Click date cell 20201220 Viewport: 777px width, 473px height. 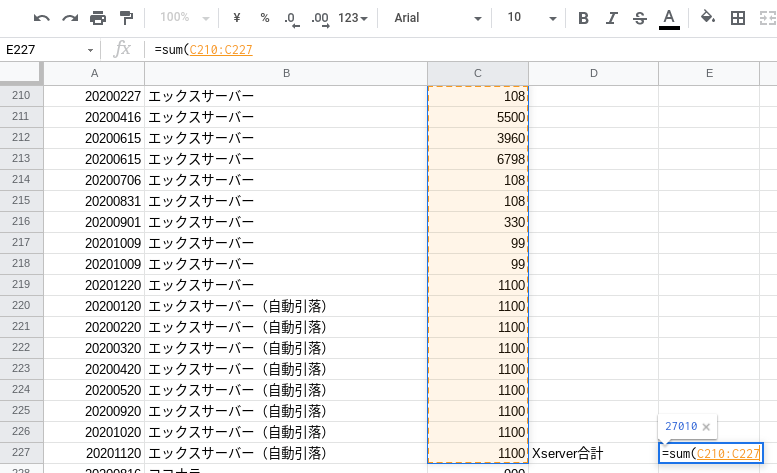pos(94,285)
